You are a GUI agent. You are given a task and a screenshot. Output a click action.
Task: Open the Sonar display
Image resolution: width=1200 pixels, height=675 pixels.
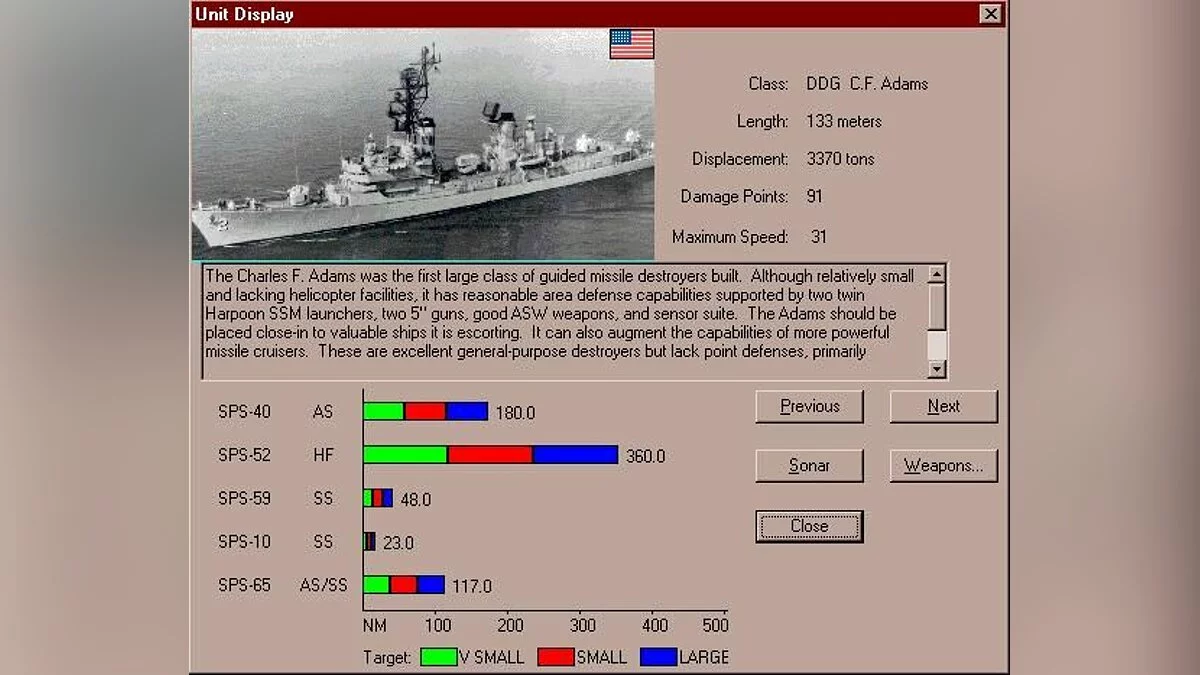click(809, 466)
